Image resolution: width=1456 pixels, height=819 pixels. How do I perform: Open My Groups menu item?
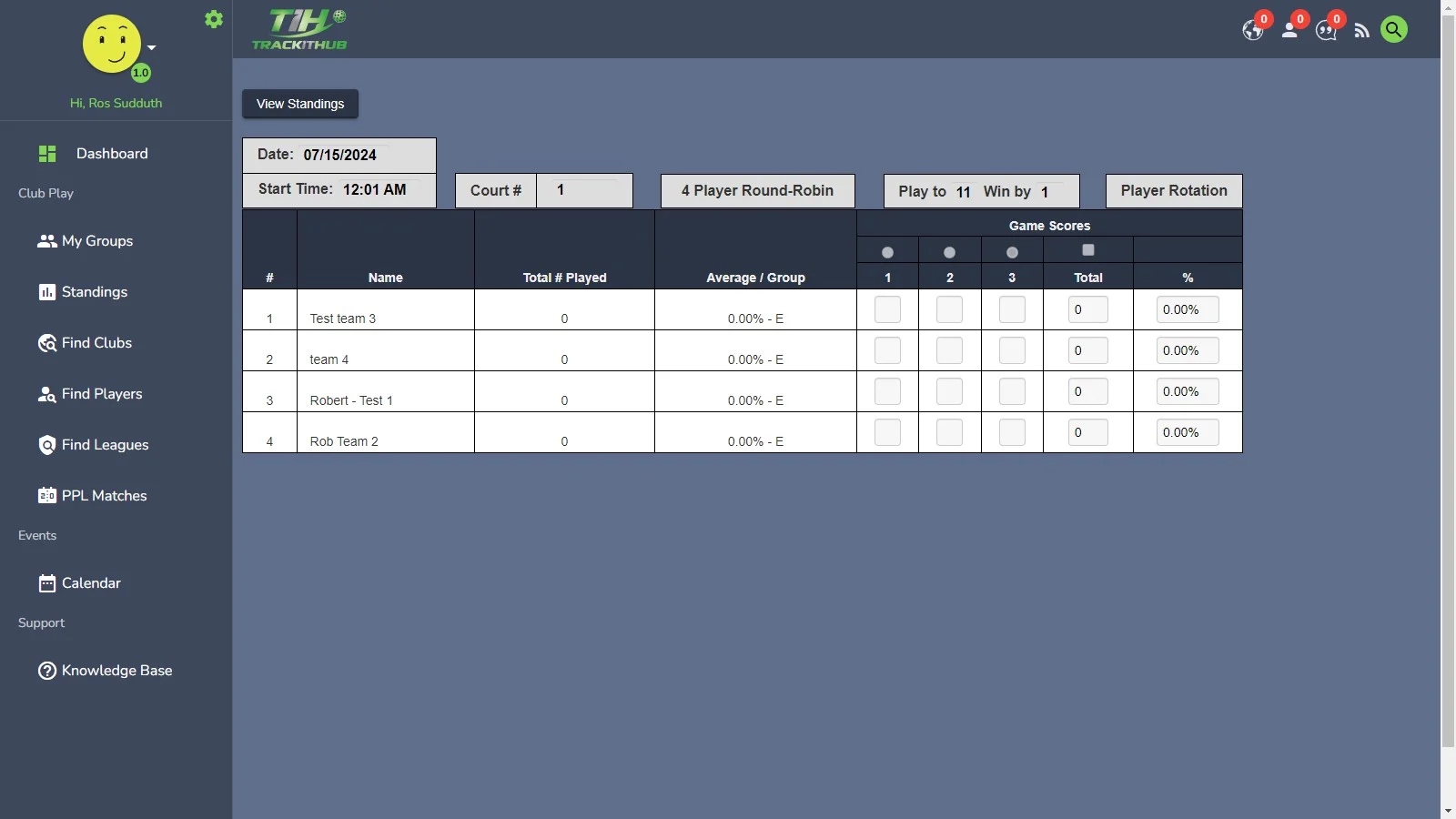tap(97, 241)
